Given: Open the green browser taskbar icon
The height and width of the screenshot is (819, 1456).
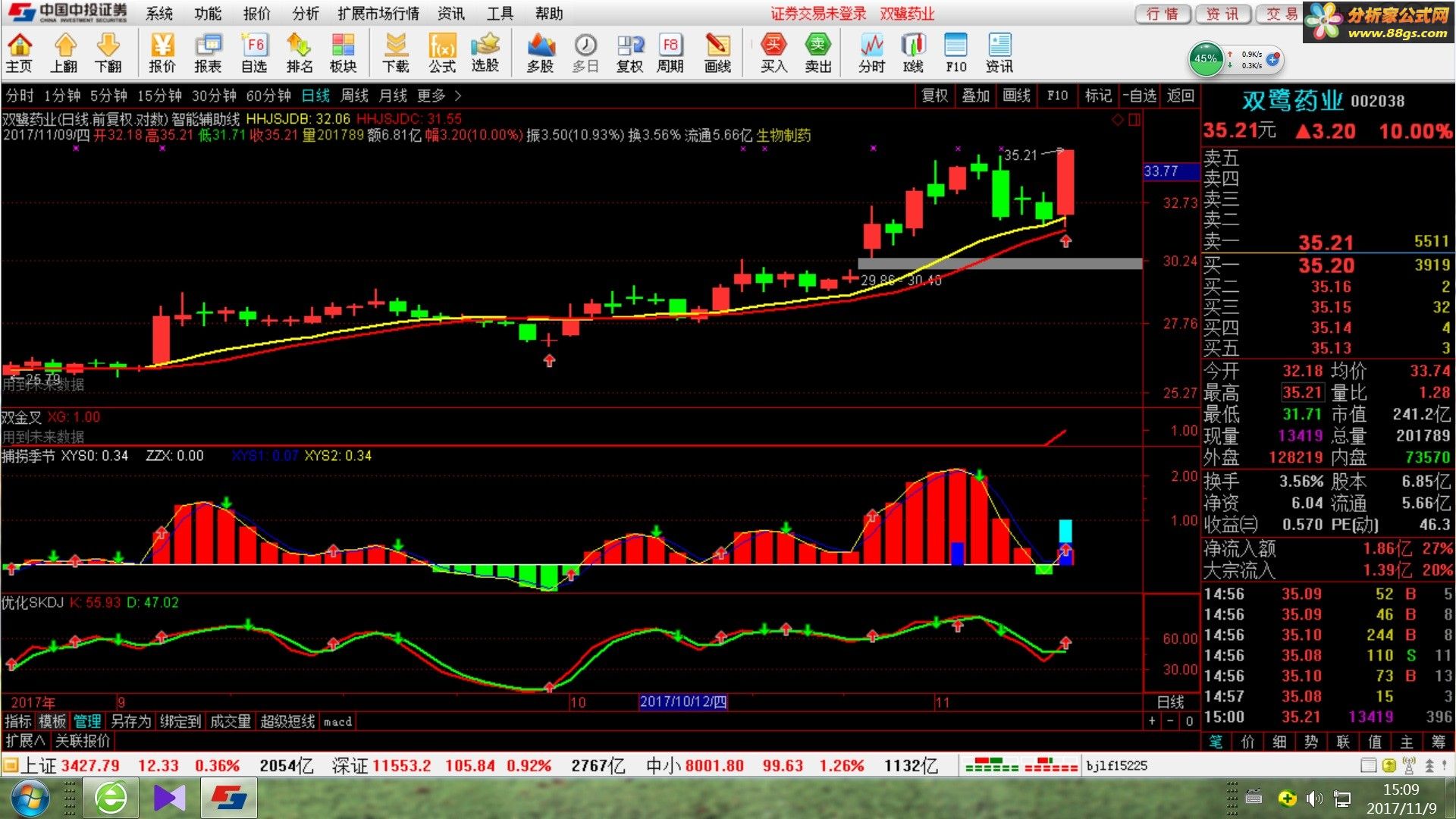Looking at the screenshot, I should point(111,798).
